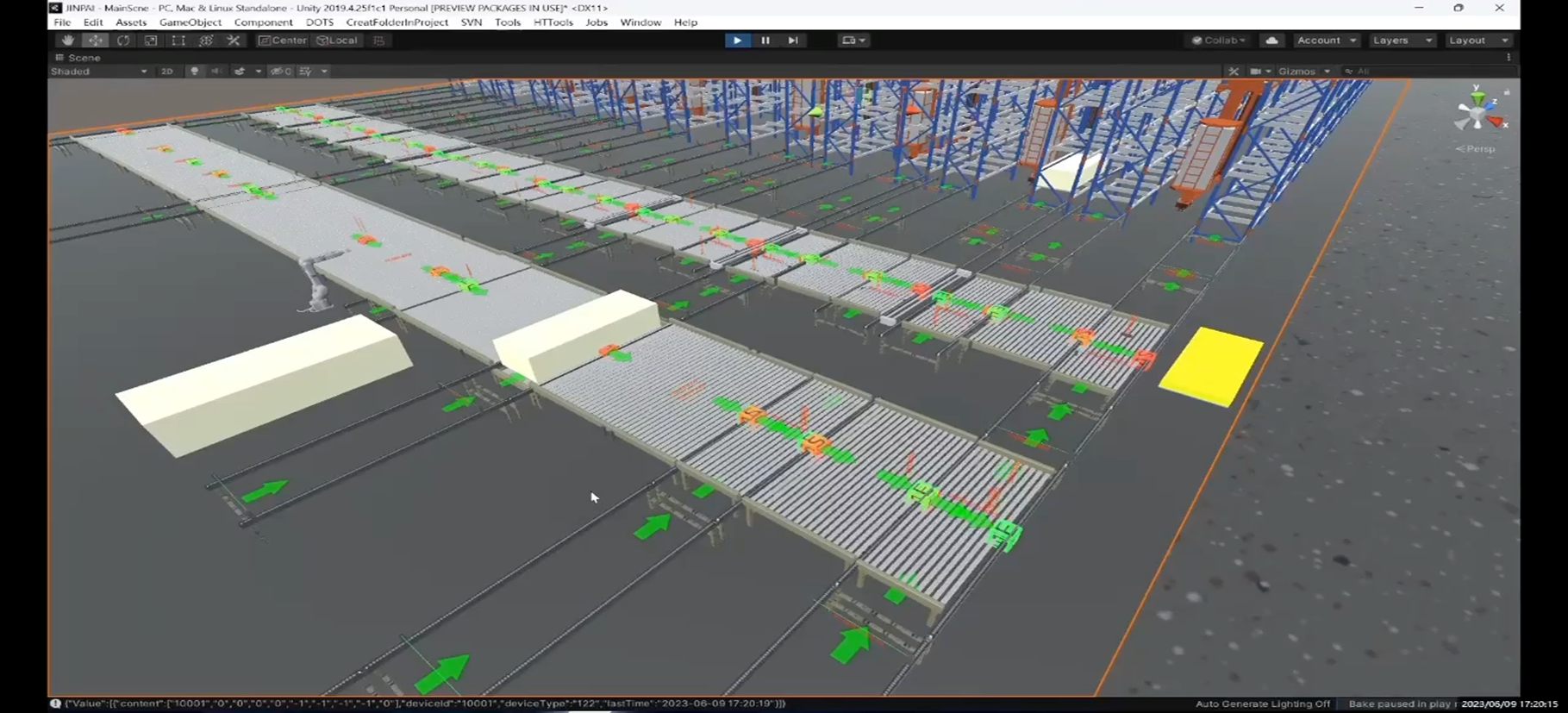The image size is (1568, 713).
Task: Toggle pivot mode Center button
Action: pos(283,41)
